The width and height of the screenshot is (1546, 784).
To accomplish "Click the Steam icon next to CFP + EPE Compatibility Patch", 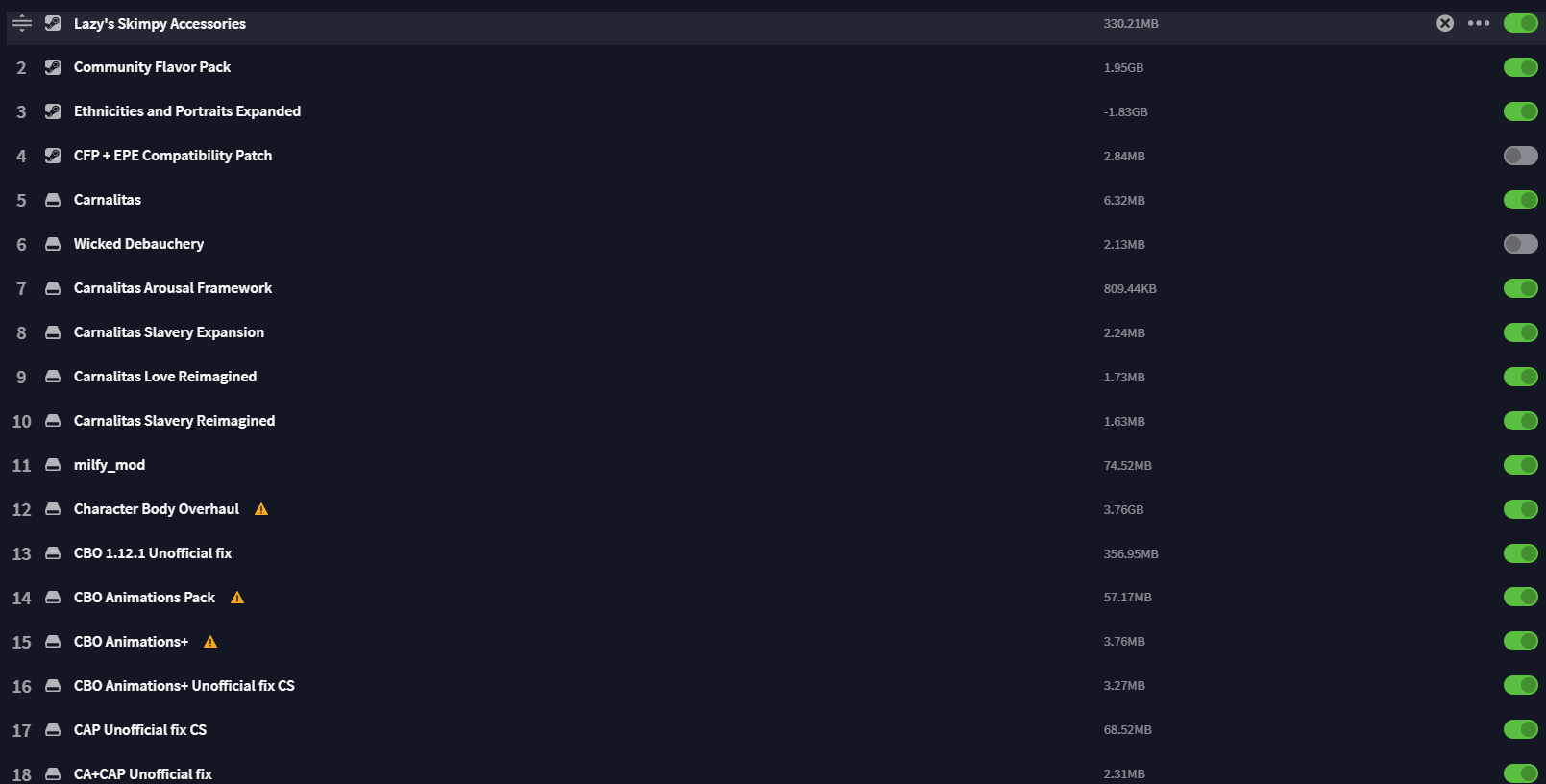I will [x=53, y=156].
